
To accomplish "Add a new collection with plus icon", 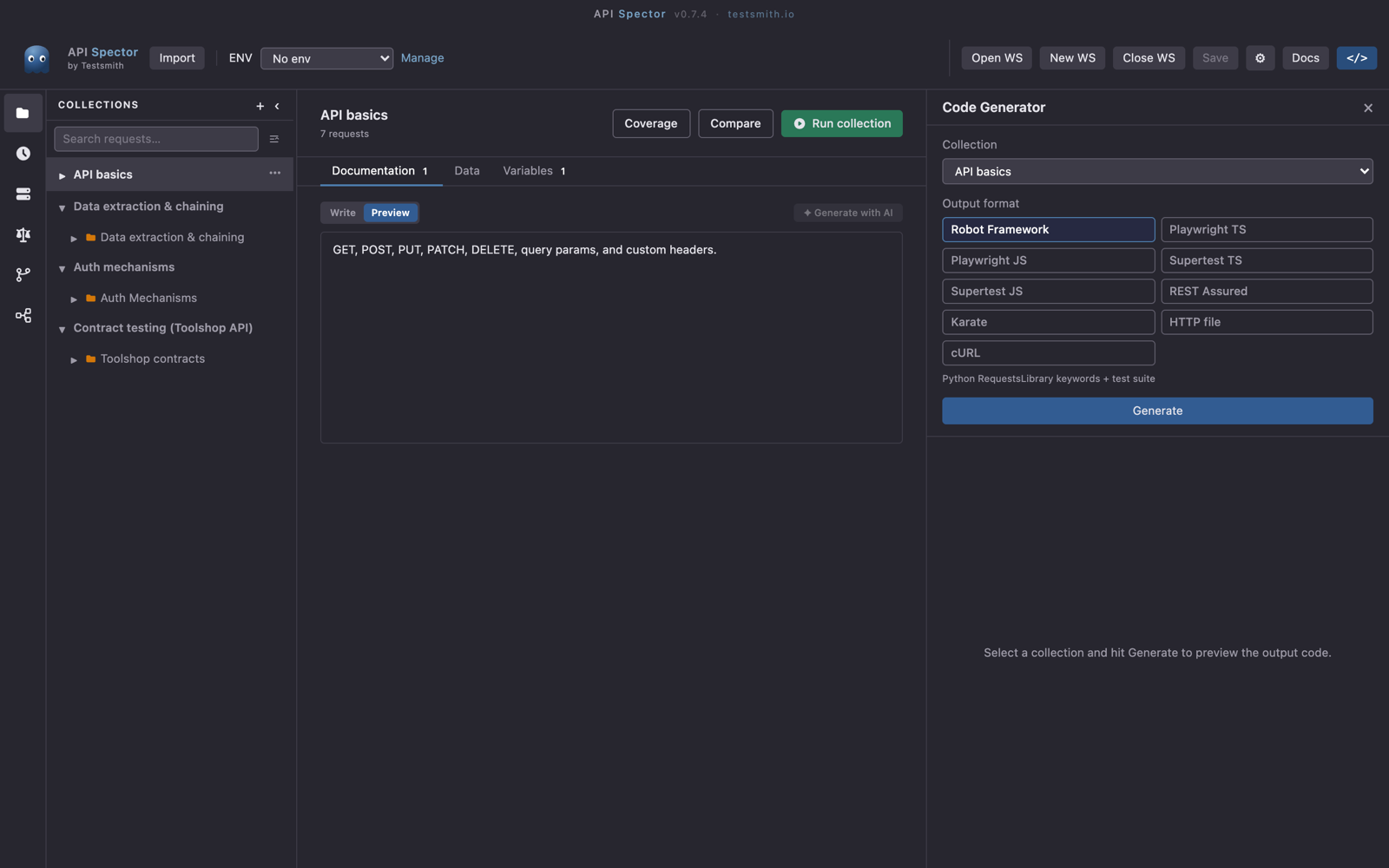I will [x=260, y=106].
